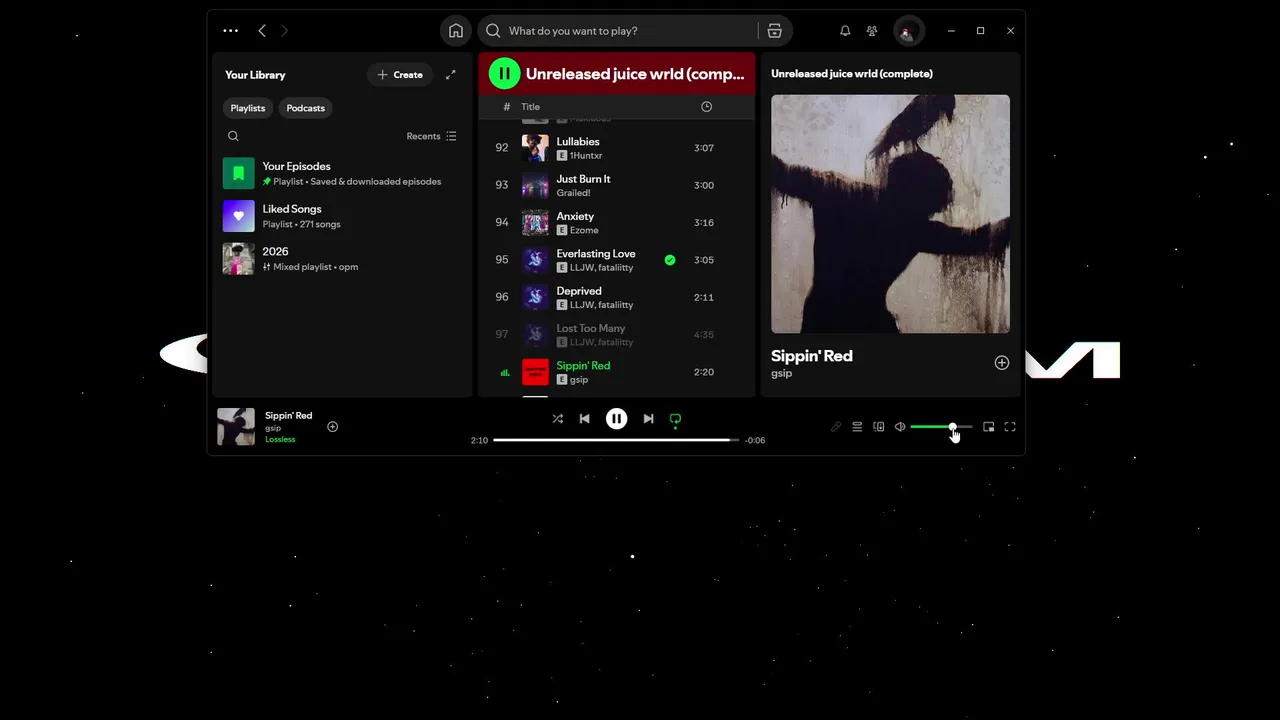Viewport: 1280px width, 720px height.
Task: Click the large album art in Now Playing
Action: pos(890,214)
